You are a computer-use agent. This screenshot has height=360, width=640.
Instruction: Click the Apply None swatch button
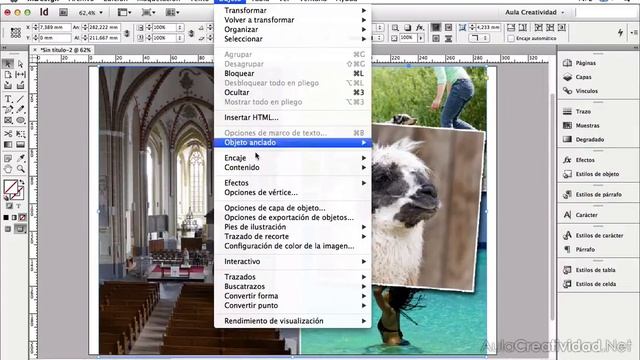click(x=22, y=218)
